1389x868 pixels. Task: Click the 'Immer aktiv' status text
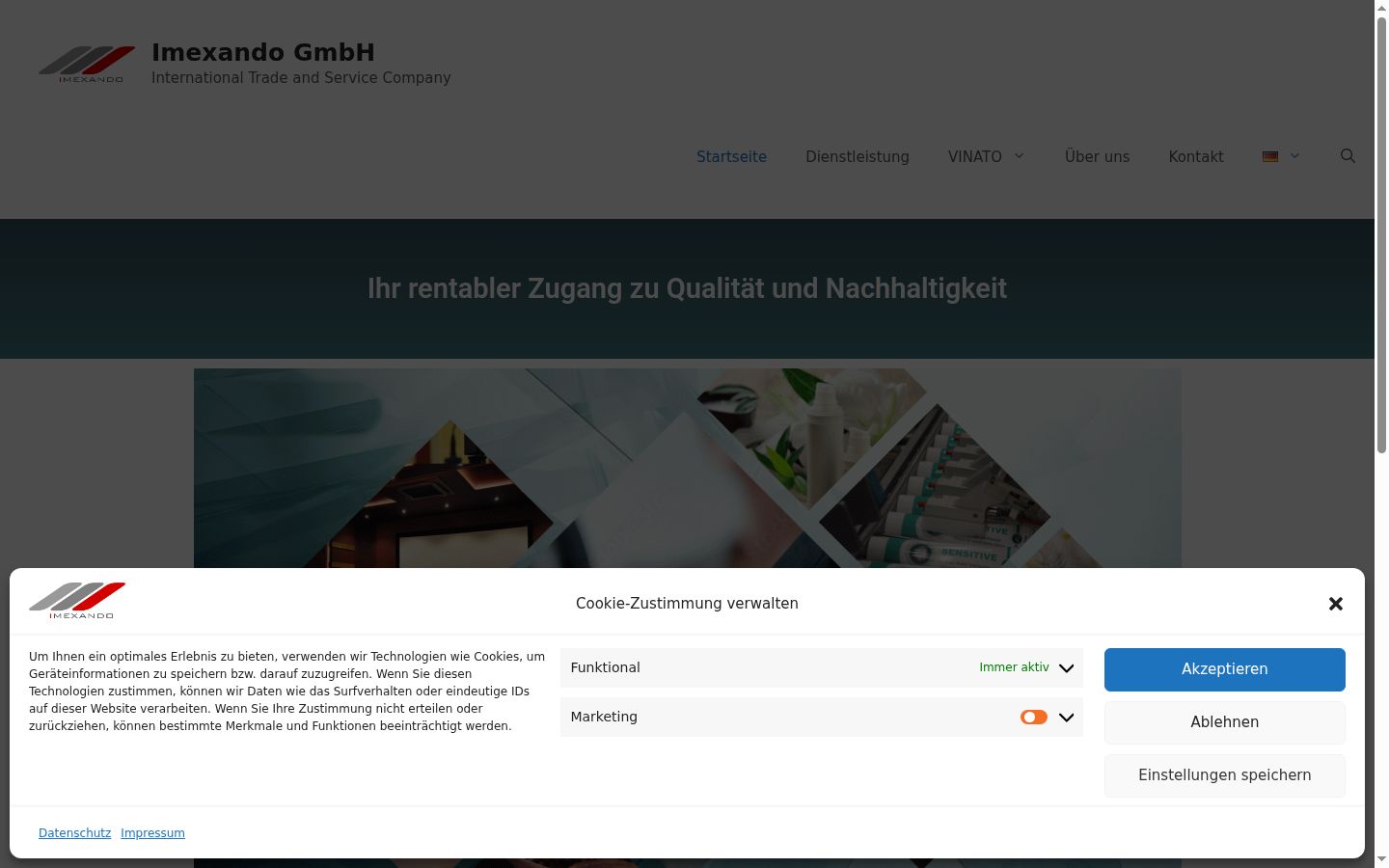coord(1014,667)
